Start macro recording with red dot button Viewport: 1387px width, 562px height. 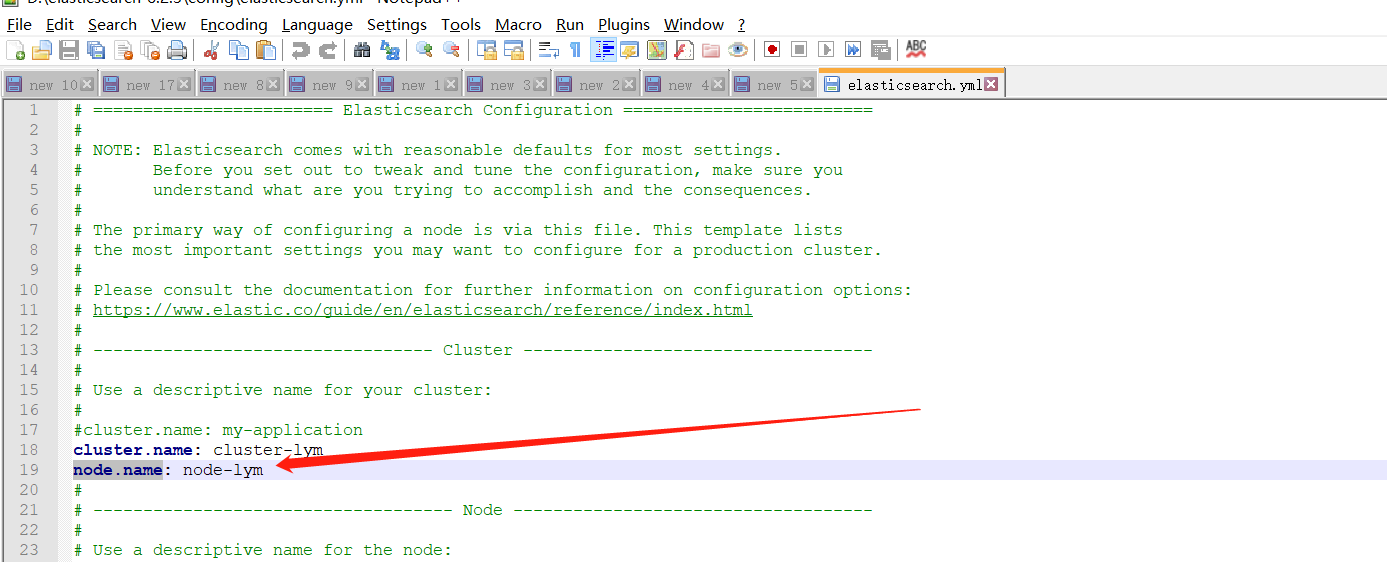[772, 49]
